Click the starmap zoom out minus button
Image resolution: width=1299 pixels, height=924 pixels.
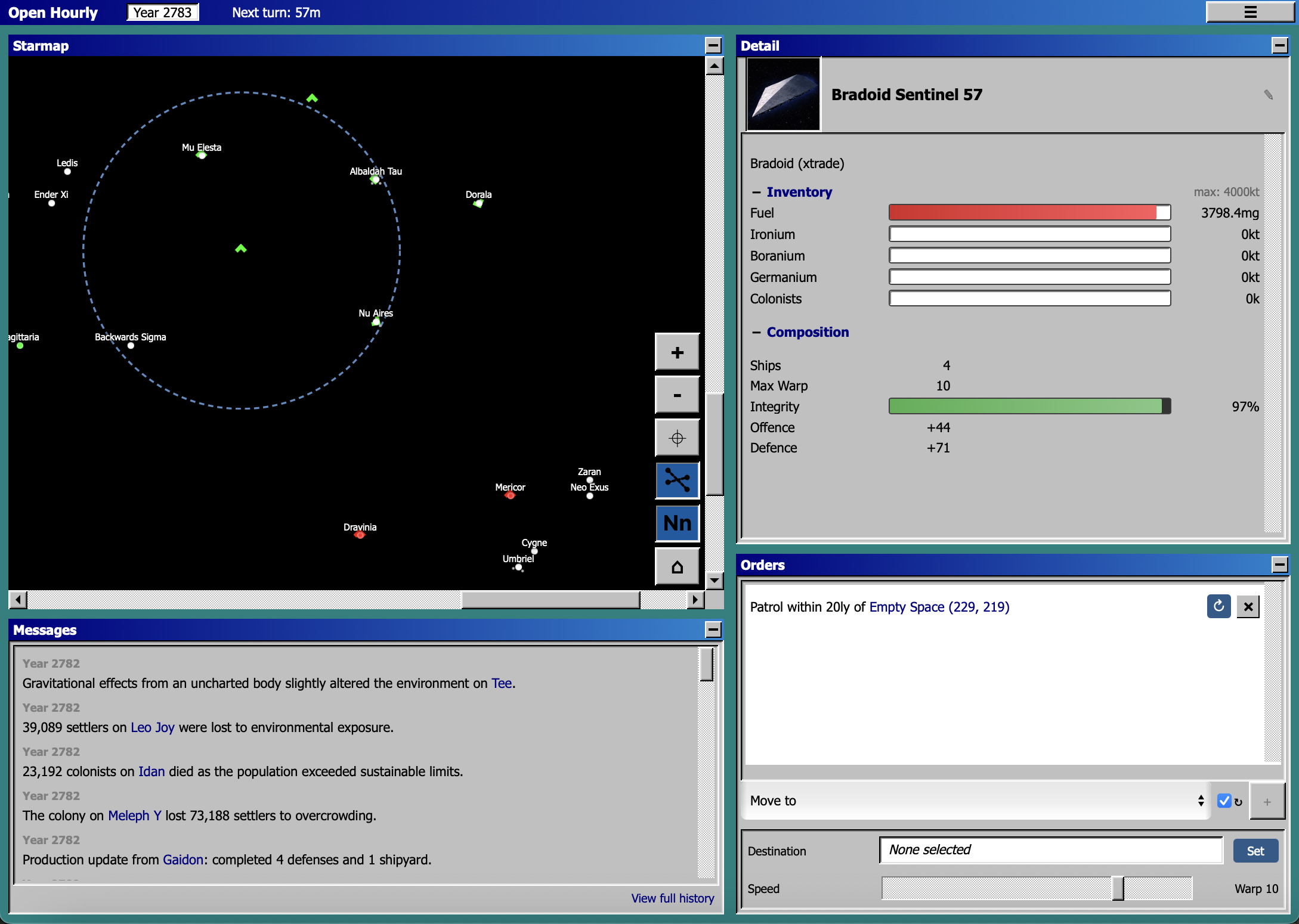(x=677, y=395)
